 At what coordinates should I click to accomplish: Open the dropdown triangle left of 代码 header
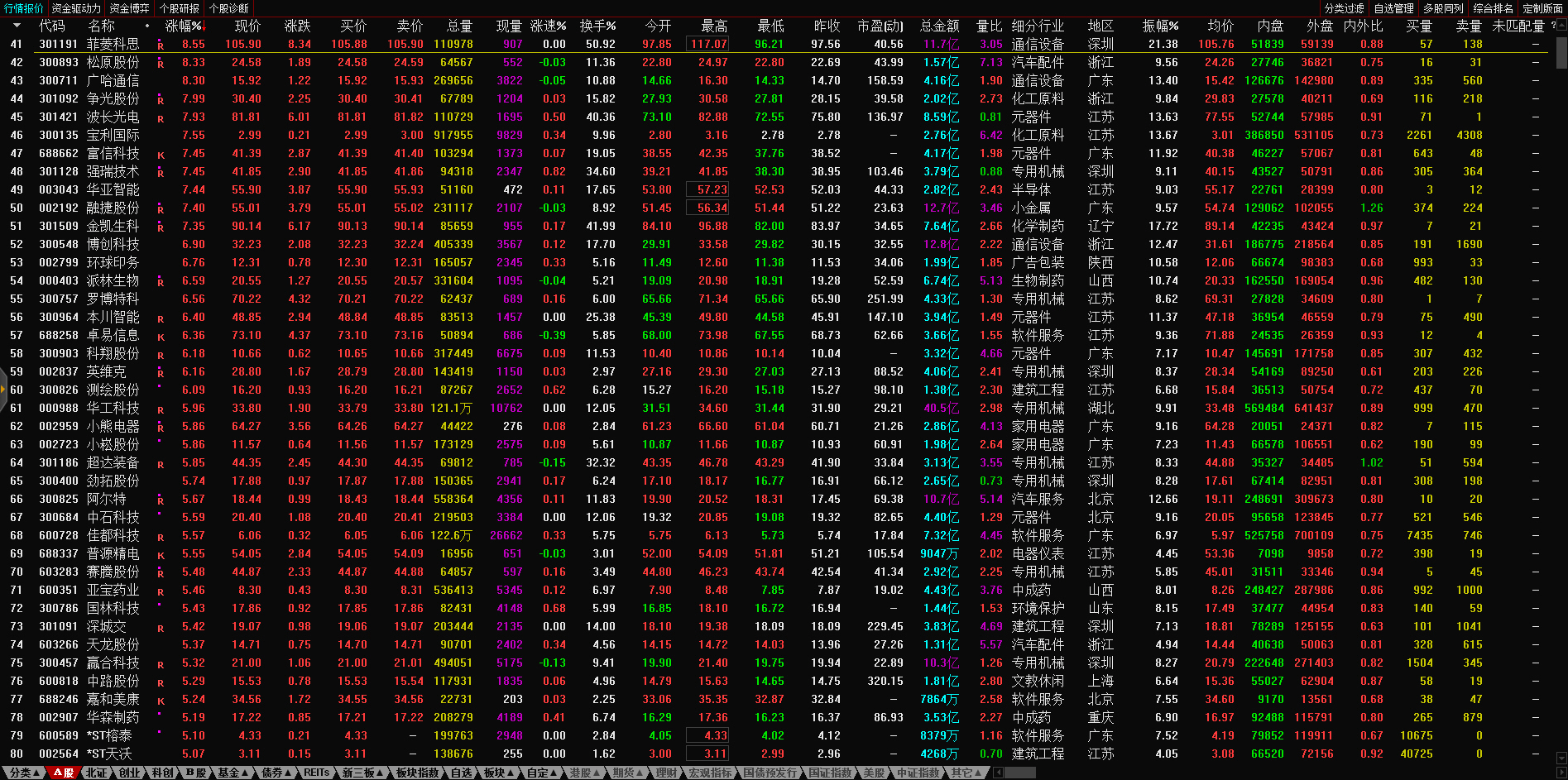point(17,26)
